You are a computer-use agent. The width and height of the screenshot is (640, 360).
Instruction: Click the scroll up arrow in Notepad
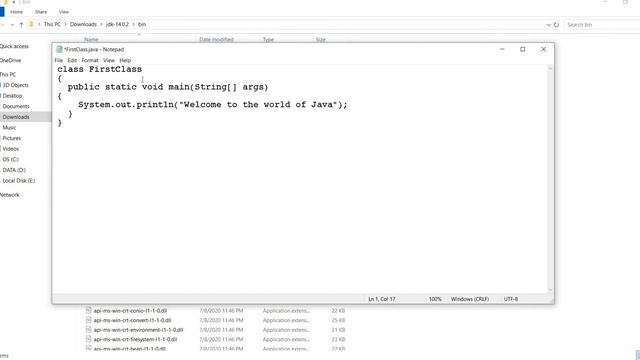[550, 69]
